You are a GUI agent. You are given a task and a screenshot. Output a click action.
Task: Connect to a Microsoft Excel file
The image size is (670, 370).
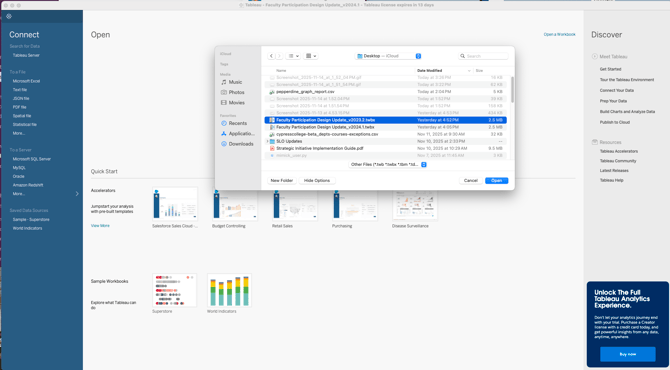click(x=26, y=81)
